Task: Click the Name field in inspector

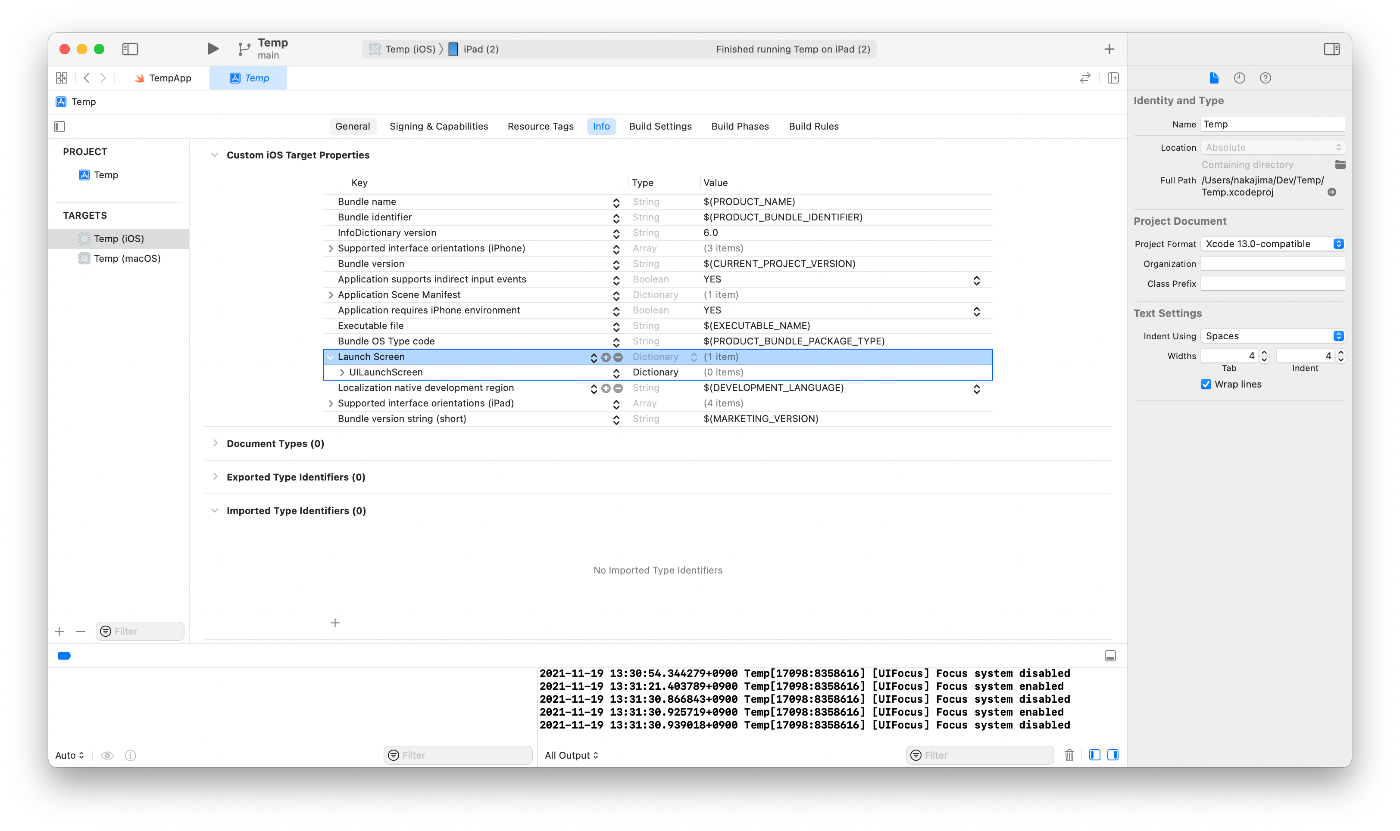Action: pyautogui.click(x=1273, y=124)
